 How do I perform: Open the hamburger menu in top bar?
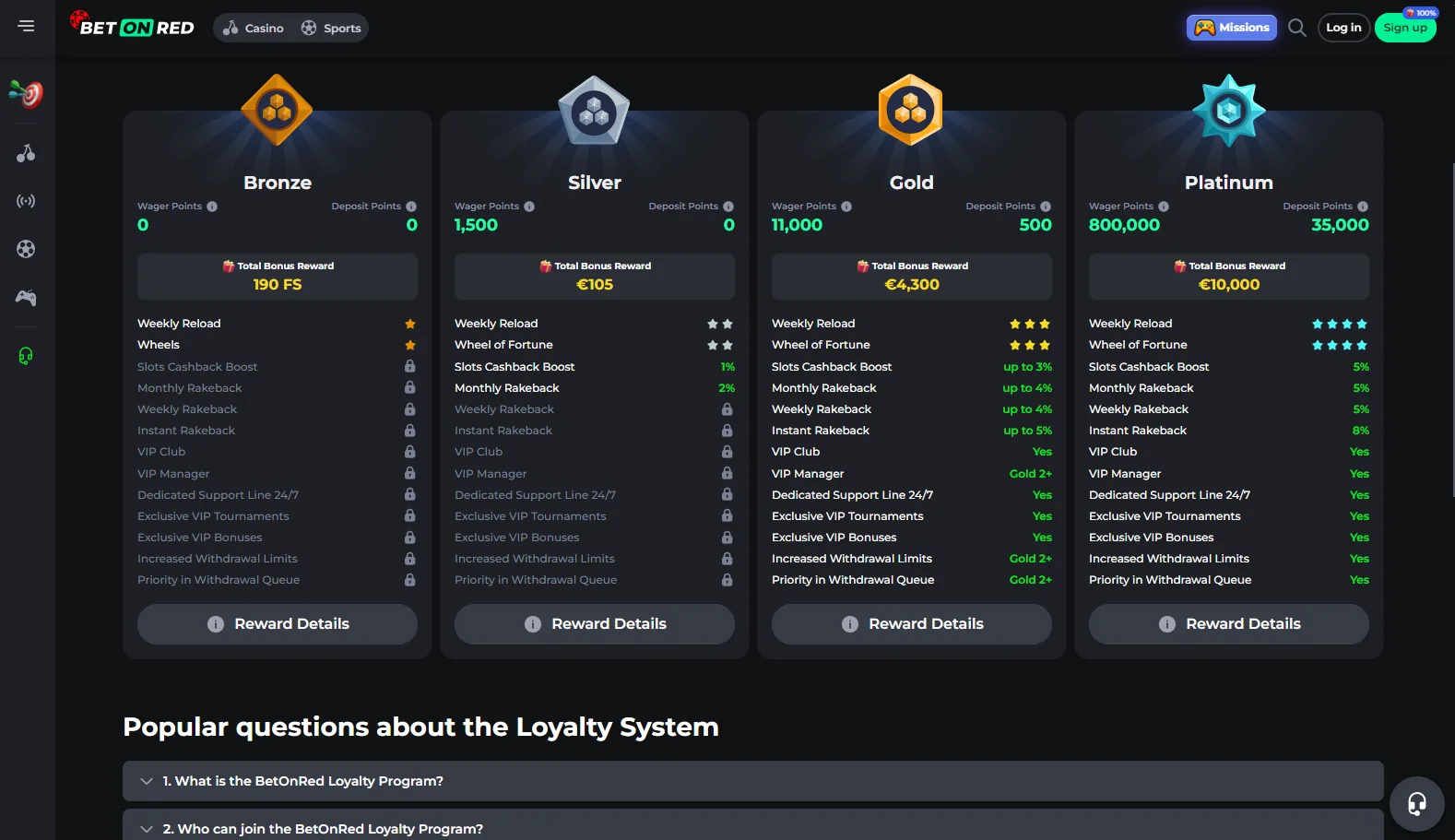26,26
